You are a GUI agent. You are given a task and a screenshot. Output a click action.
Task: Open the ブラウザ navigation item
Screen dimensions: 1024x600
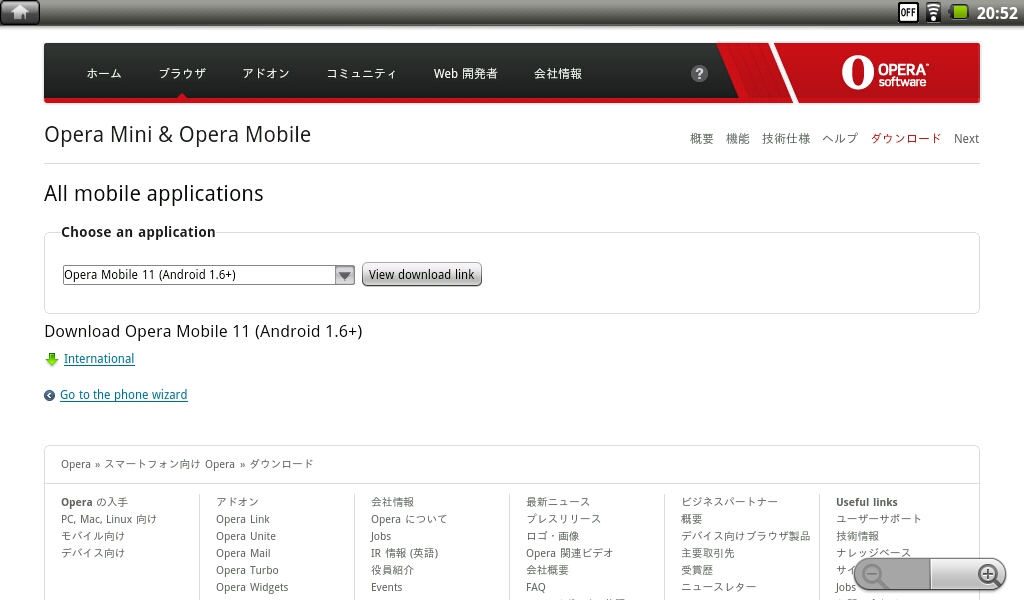[x=182, y=74]
